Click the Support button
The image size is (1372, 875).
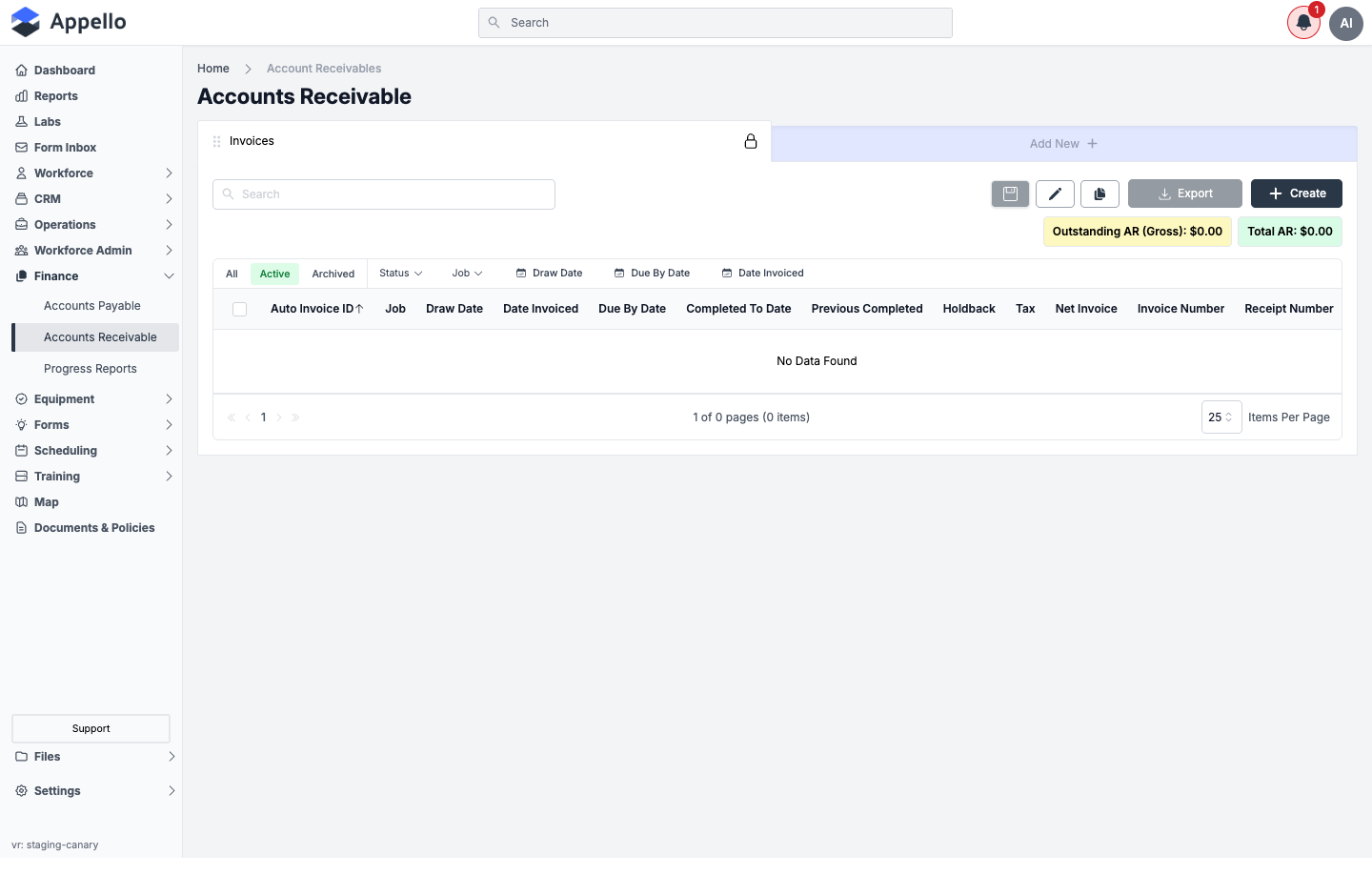91,729
